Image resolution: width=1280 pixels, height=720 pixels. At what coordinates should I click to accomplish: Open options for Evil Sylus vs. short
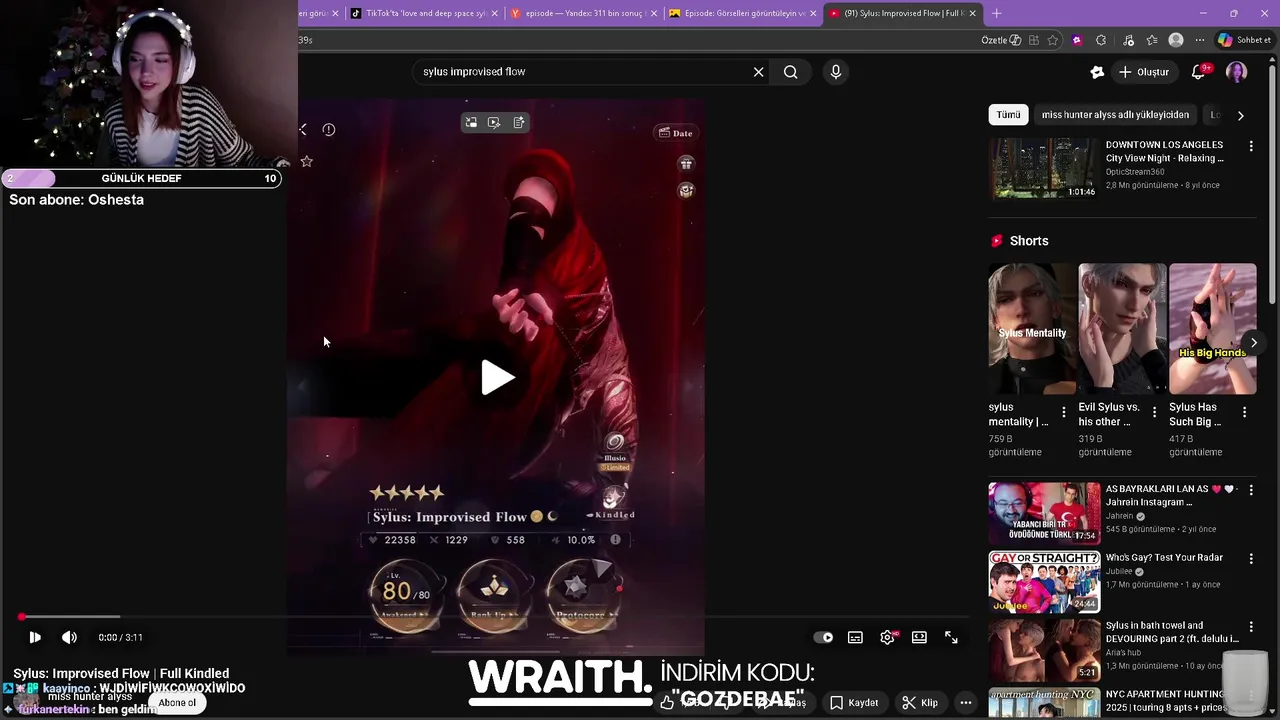pos(1154,412)
